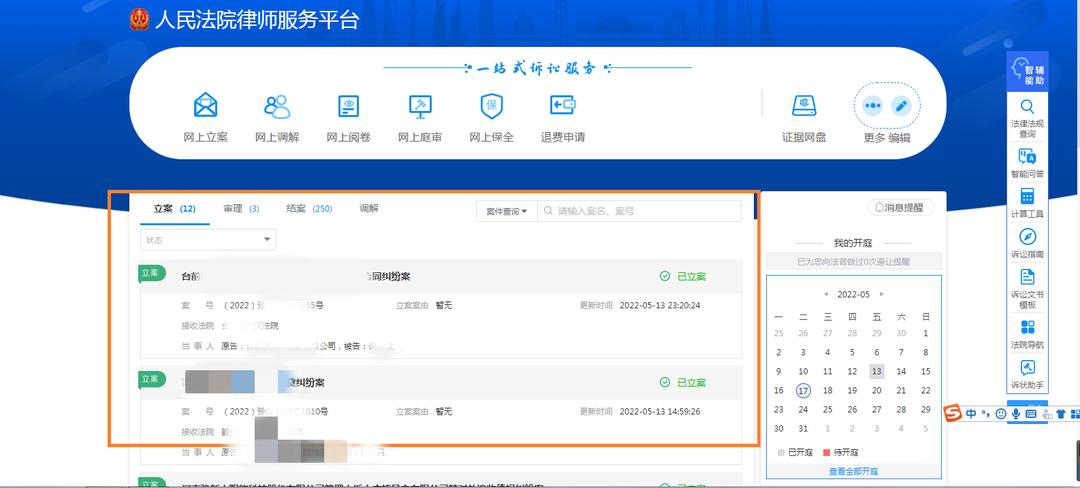The height and width of the screenshot is (488, 1080).
Task: Click the 消息提醒 notification button
Action: 901,208
